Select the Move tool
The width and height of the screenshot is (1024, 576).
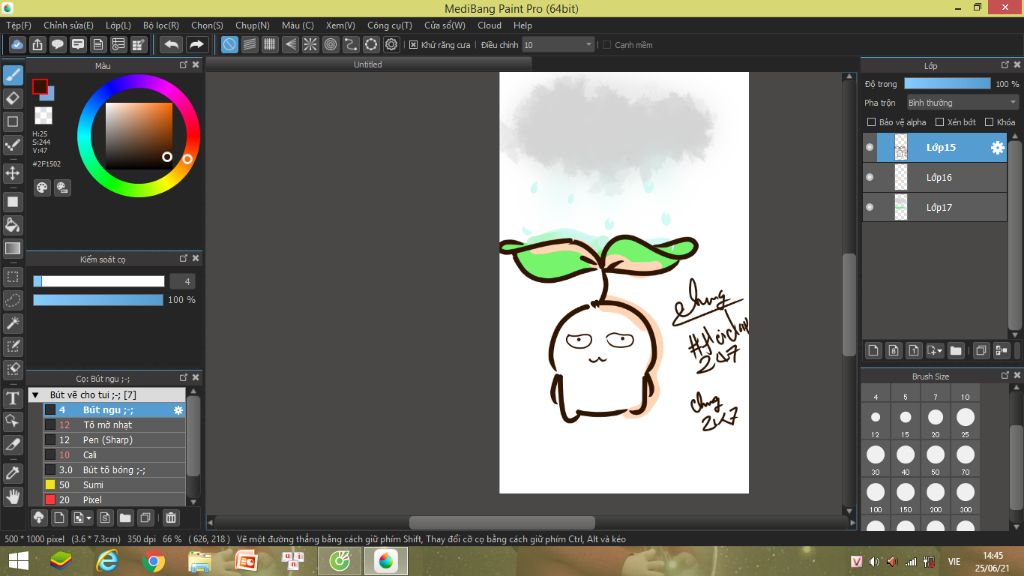[x=12, y=173]
